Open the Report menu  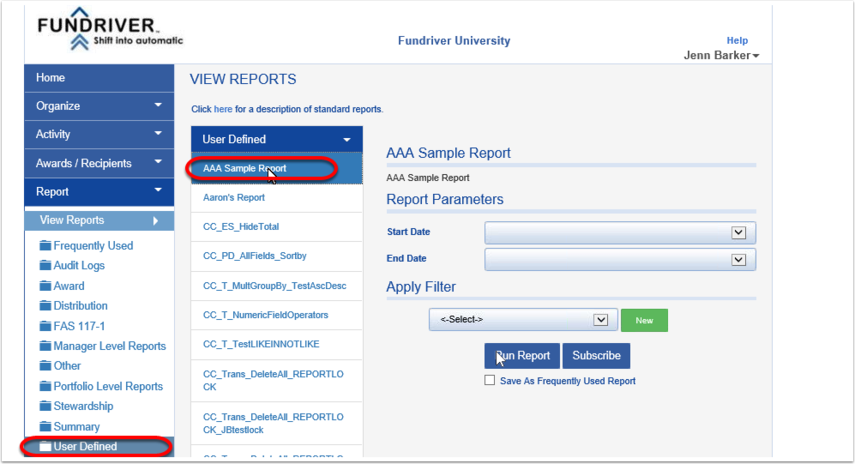pos(99,191)
